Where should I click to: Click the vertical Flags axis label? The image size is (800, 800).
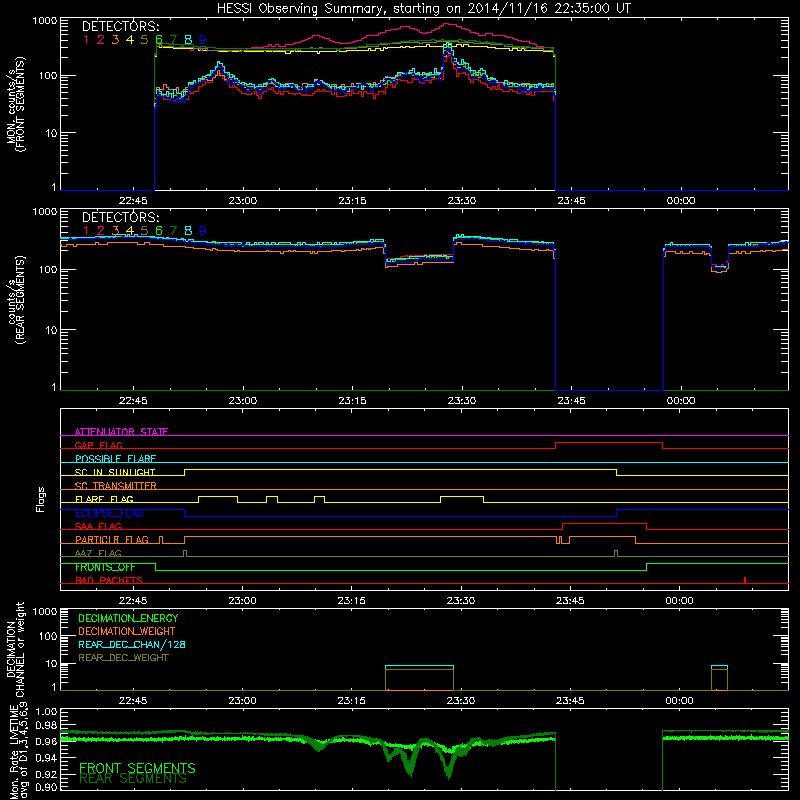(x=40, y=499)
